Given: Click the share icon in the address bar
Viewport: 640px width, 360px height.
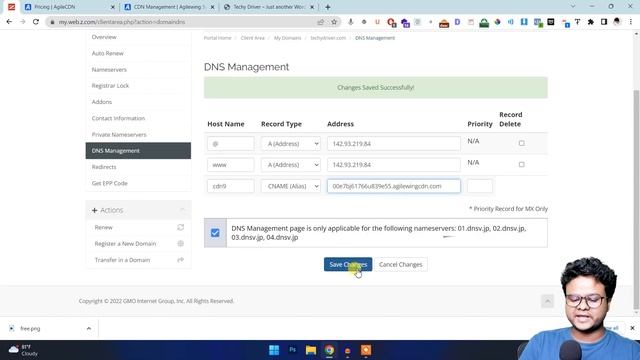Looking at the screenshot, I should tap(321, 22).
